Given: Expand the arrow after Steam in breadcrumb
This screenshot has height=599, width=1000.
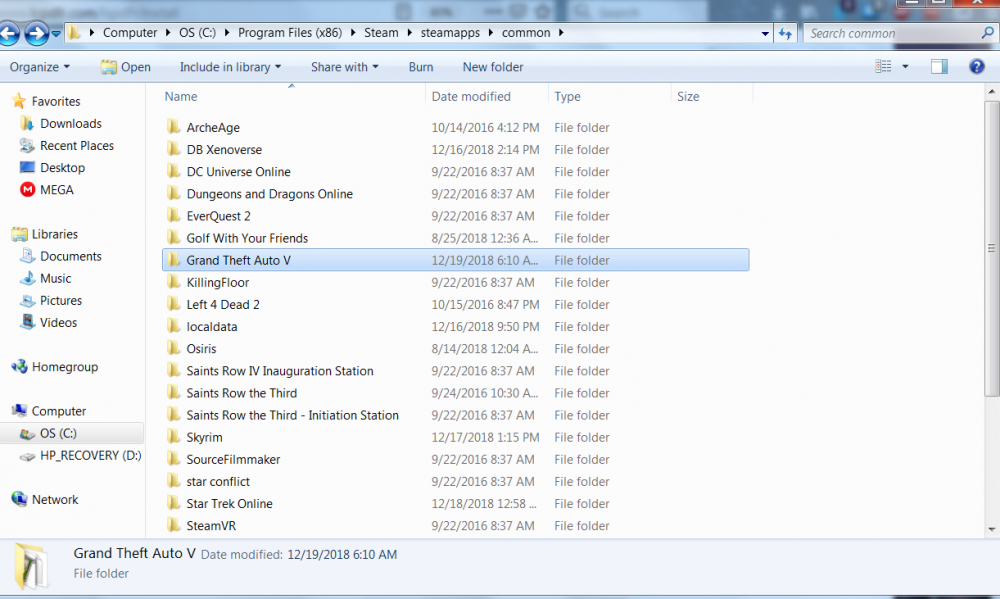Looking at the screenshot, I should coord(409,33).
